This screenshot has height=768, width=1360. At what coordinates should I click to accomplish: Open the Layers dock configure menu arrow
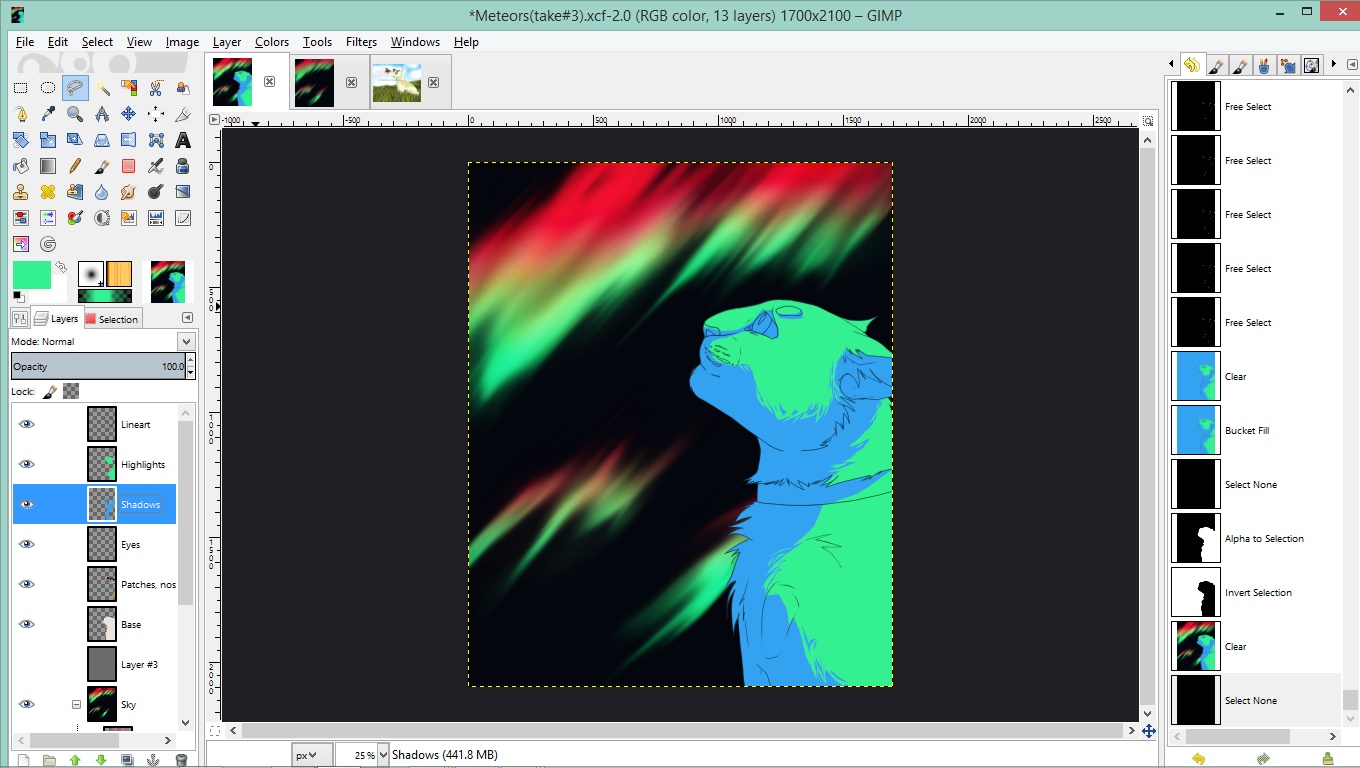point(187,318)
